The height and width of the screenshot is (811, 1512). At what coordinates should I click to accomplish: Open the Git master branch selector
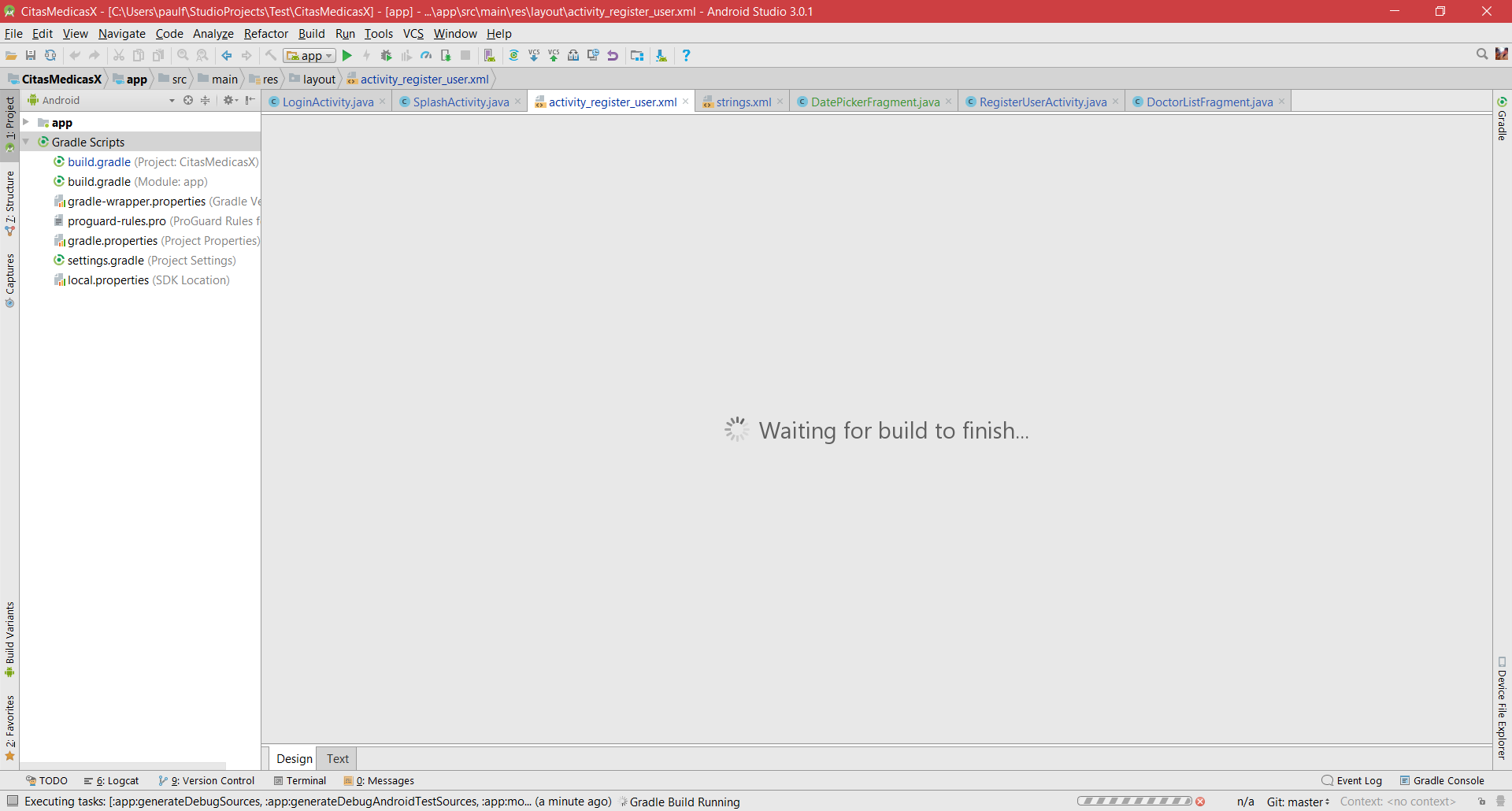(1297, 802)
